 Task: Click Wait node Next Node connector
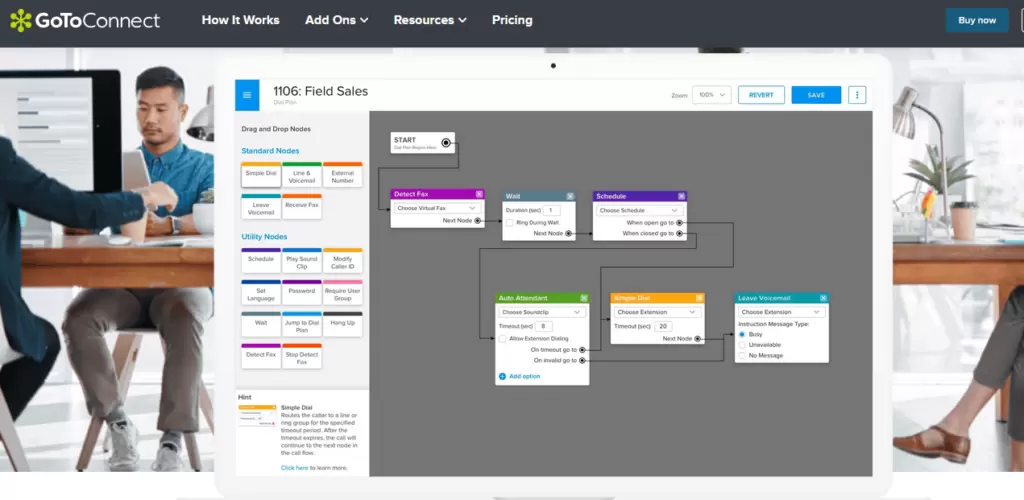coord(569,233)
